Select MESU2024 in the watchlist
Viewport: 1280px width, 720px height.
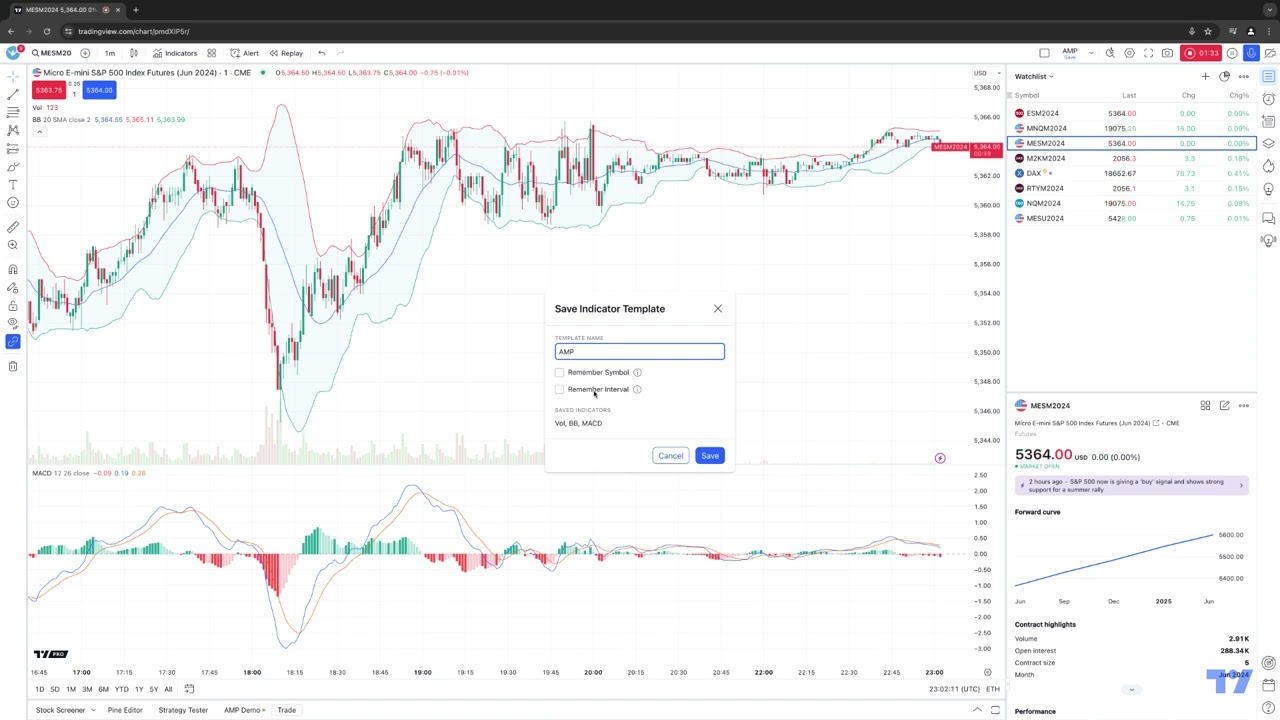point(1132,218)
